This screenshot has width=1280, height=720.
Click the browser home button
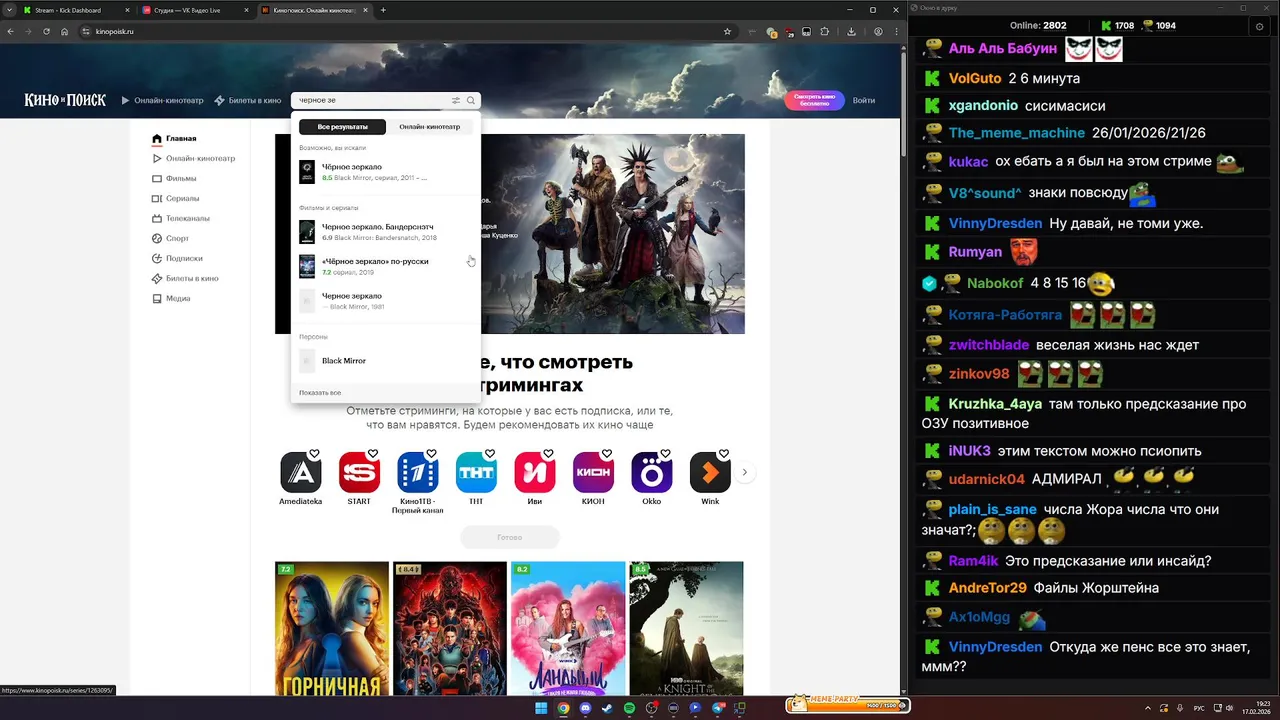tap(64, 31)
